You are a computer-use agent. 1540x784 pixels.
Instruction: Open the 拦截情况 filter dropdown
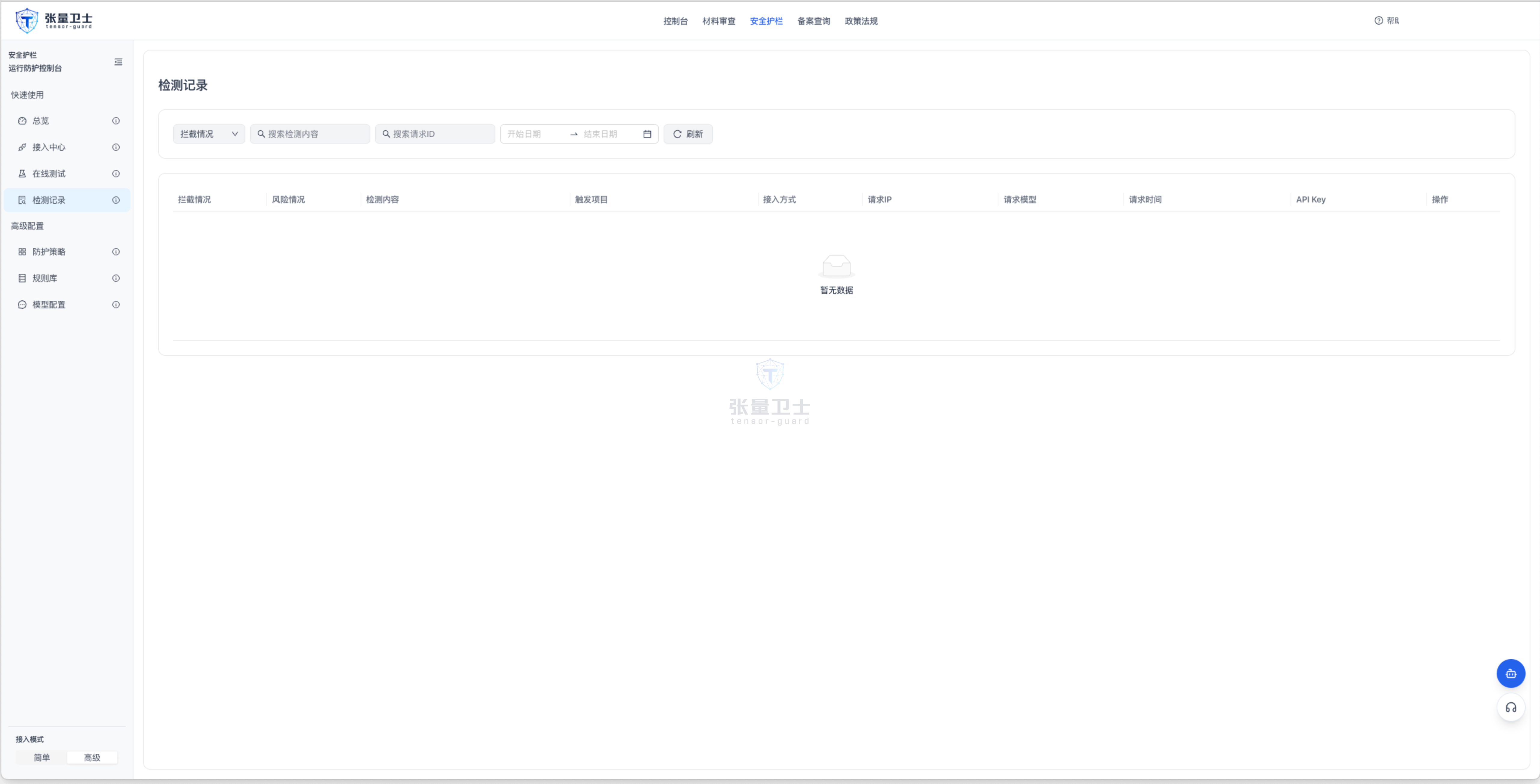point(209,134)
